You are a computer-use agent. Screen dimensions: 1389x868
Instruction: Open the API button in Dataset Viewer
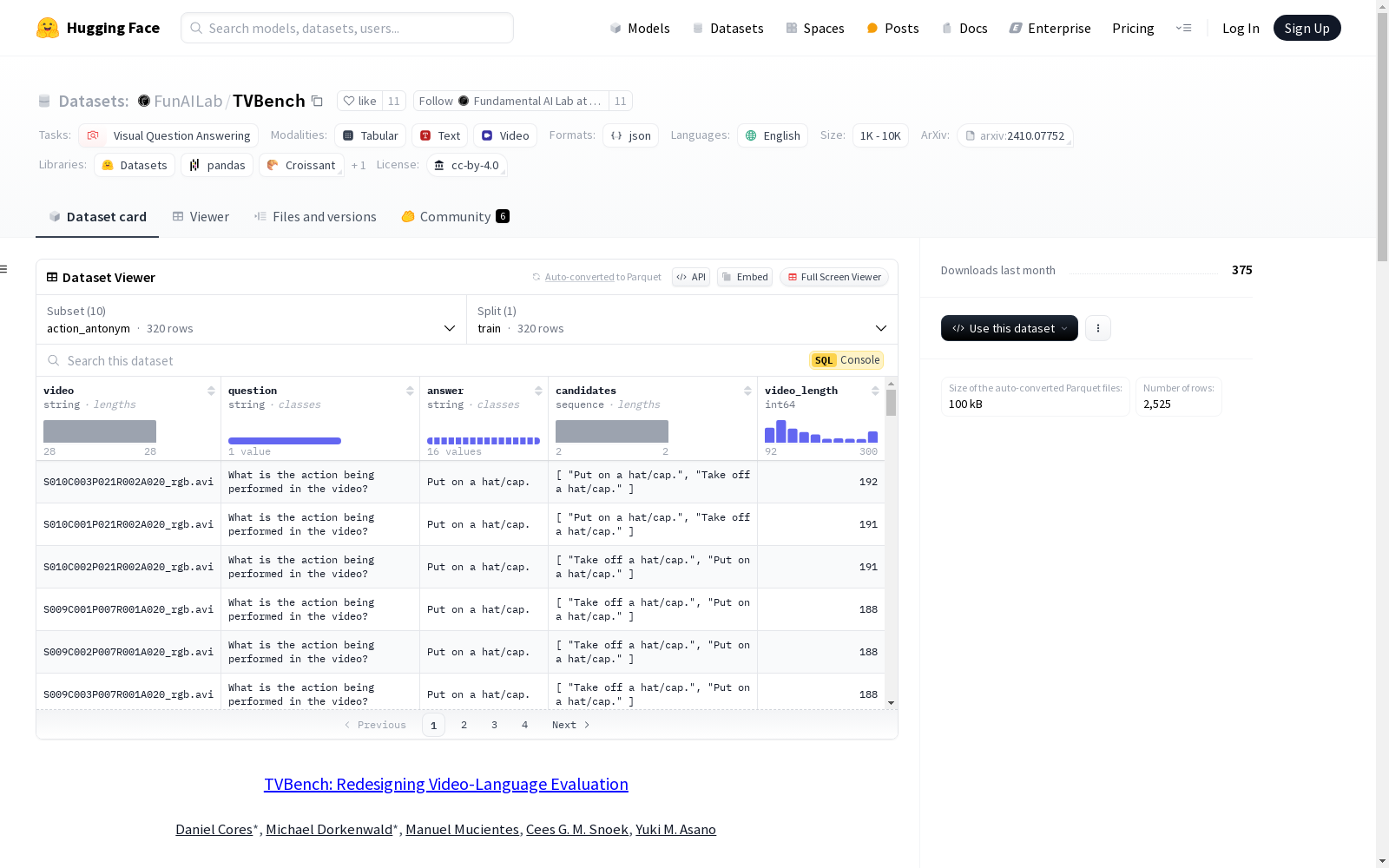point(691,278)
